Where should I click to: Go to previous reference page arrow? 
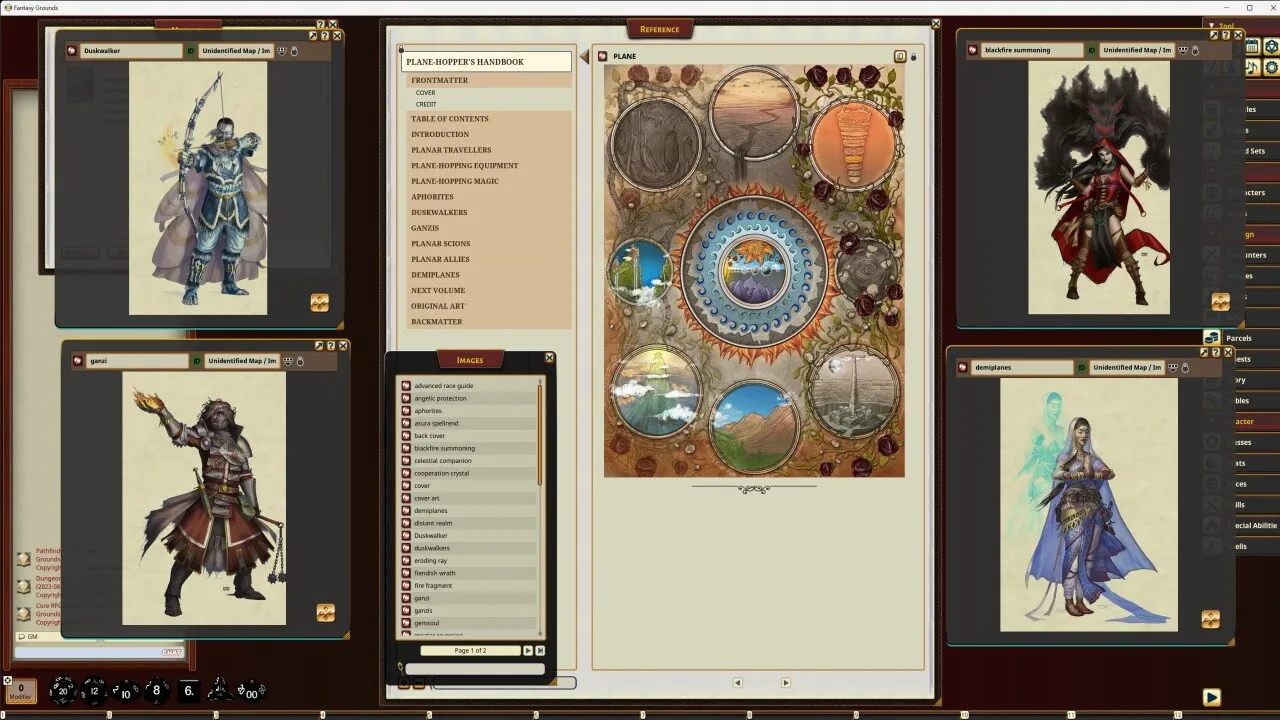coord(738,683)
